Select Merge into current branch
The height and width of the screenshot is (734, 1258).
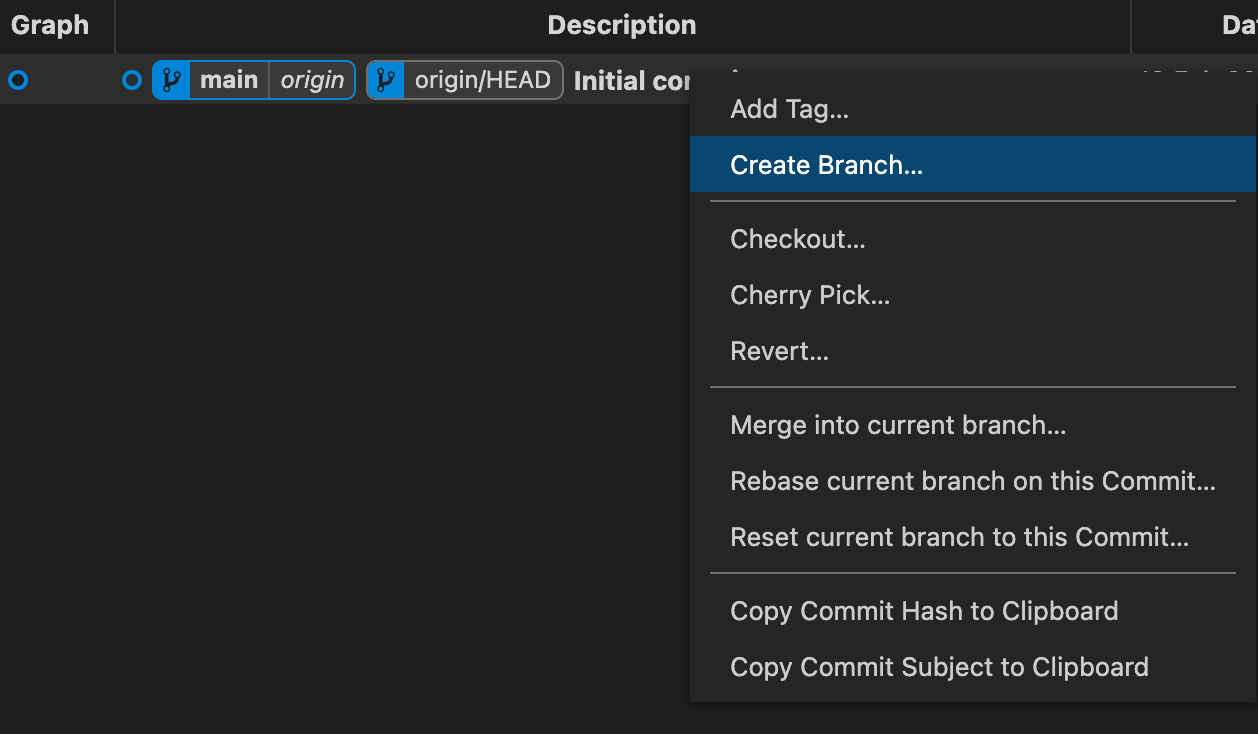tap(897, 425)
